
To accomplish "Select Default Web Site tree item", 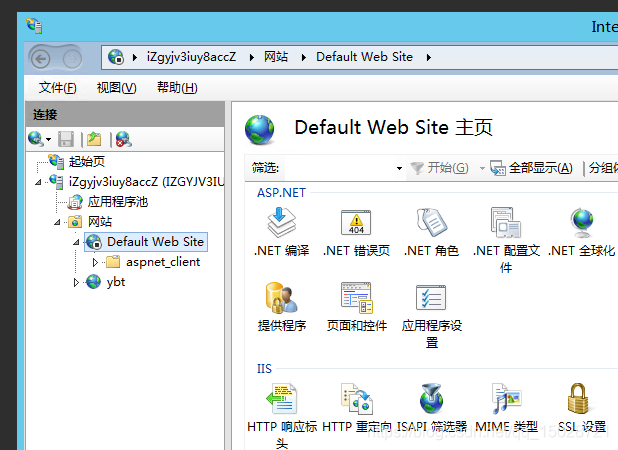I will (146, 242).
